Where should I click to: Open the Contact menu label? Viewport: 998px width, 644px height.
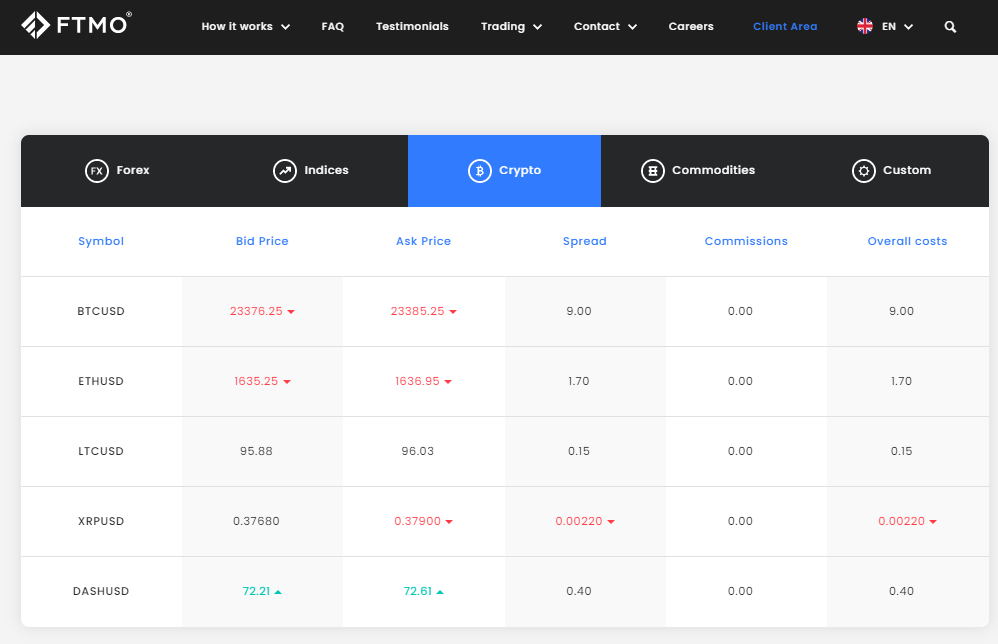point(597,26)
